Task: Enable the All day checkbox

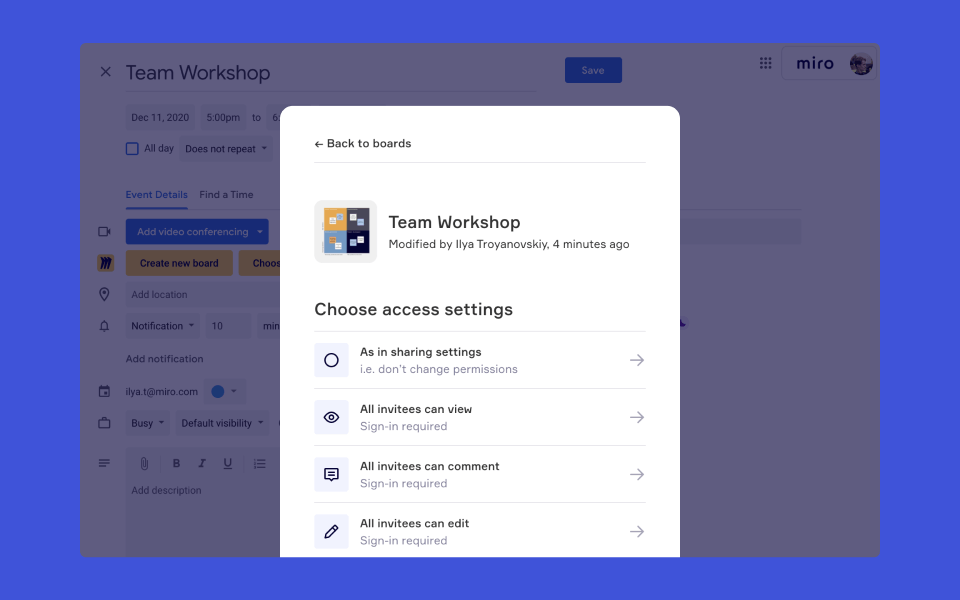Action: point(132,149)
